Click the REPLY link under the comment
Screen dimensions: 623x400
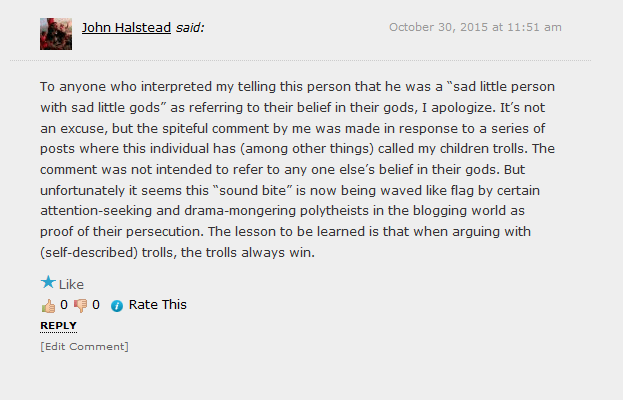coord(58,326)
